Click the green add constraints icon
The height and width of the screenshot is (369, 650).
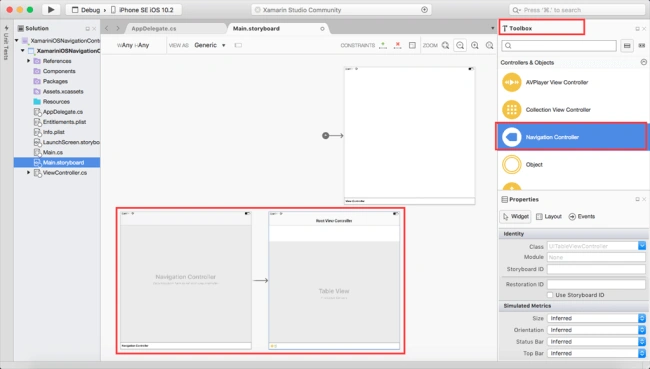click(383, 45)
